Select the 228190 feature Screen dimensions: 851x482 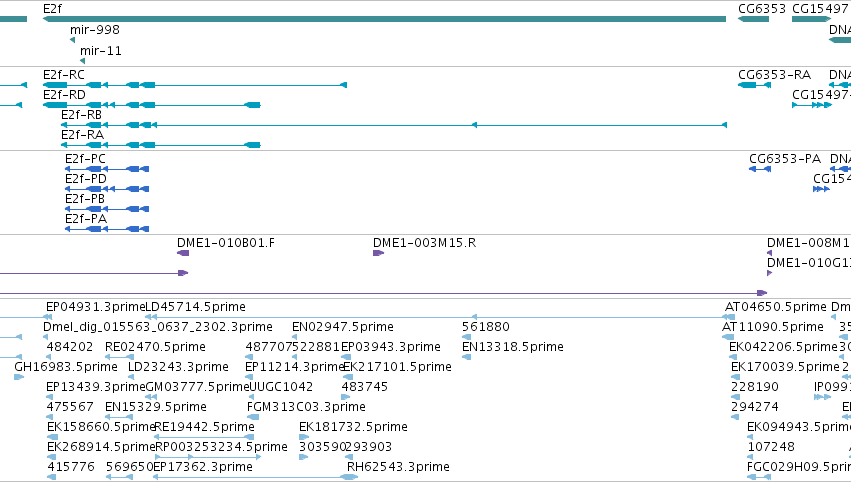click(735, 397)
